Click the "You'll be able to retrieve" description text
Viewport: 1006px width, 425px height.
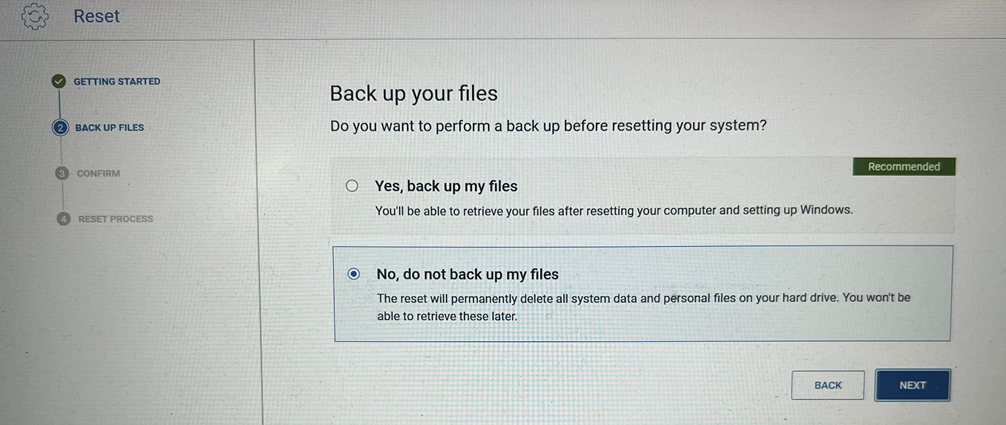pyautogui.click(x=613, y=211)
